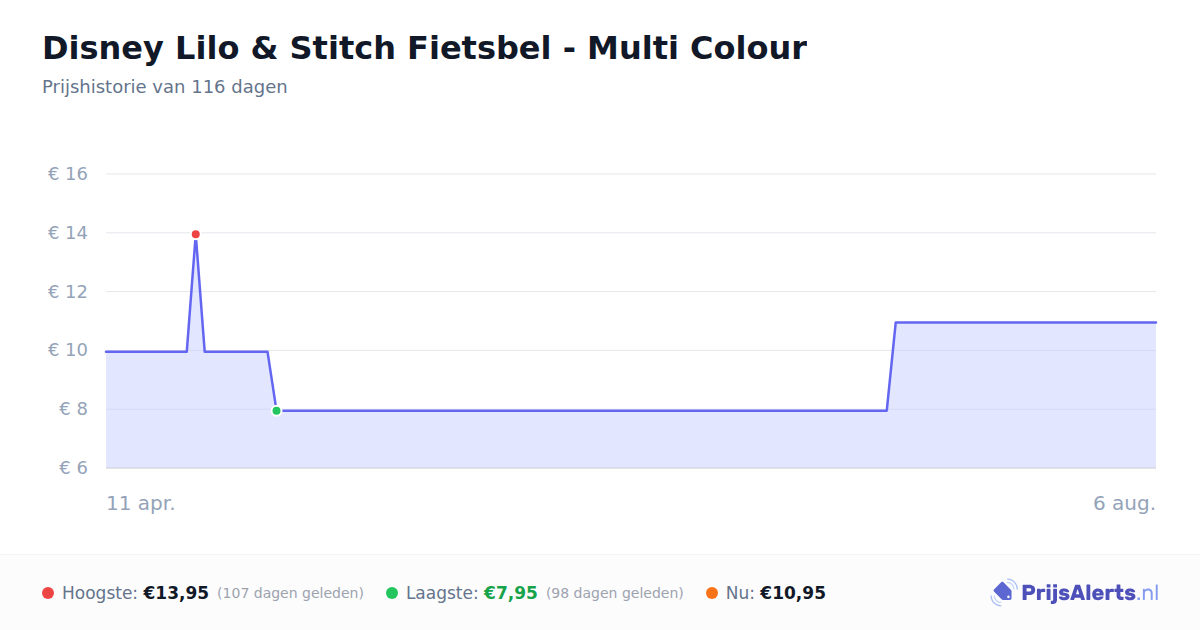Image resolution: width=1200 pixels, height=630 pixels.
Task: Click the Prijshistorie van 116 dagen subtitle
Action: (x=165, y=87)
